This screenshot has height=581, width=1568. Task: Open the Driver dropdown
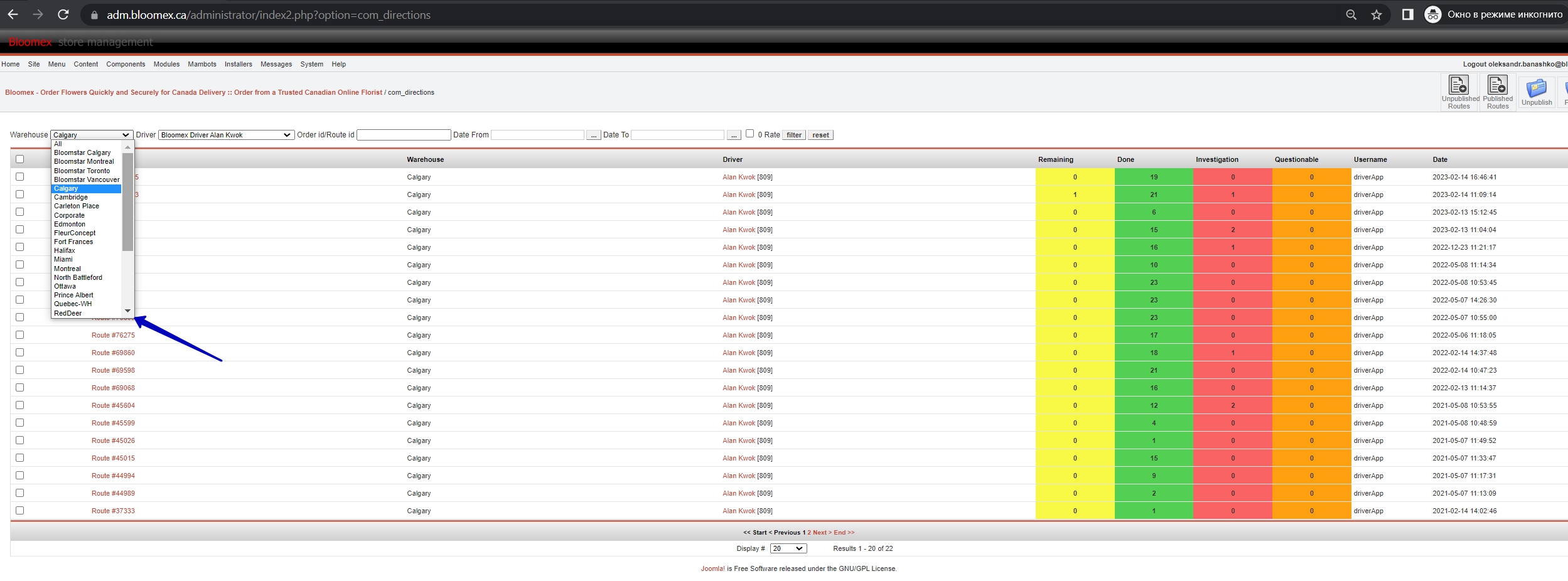(x=226, y=135)
